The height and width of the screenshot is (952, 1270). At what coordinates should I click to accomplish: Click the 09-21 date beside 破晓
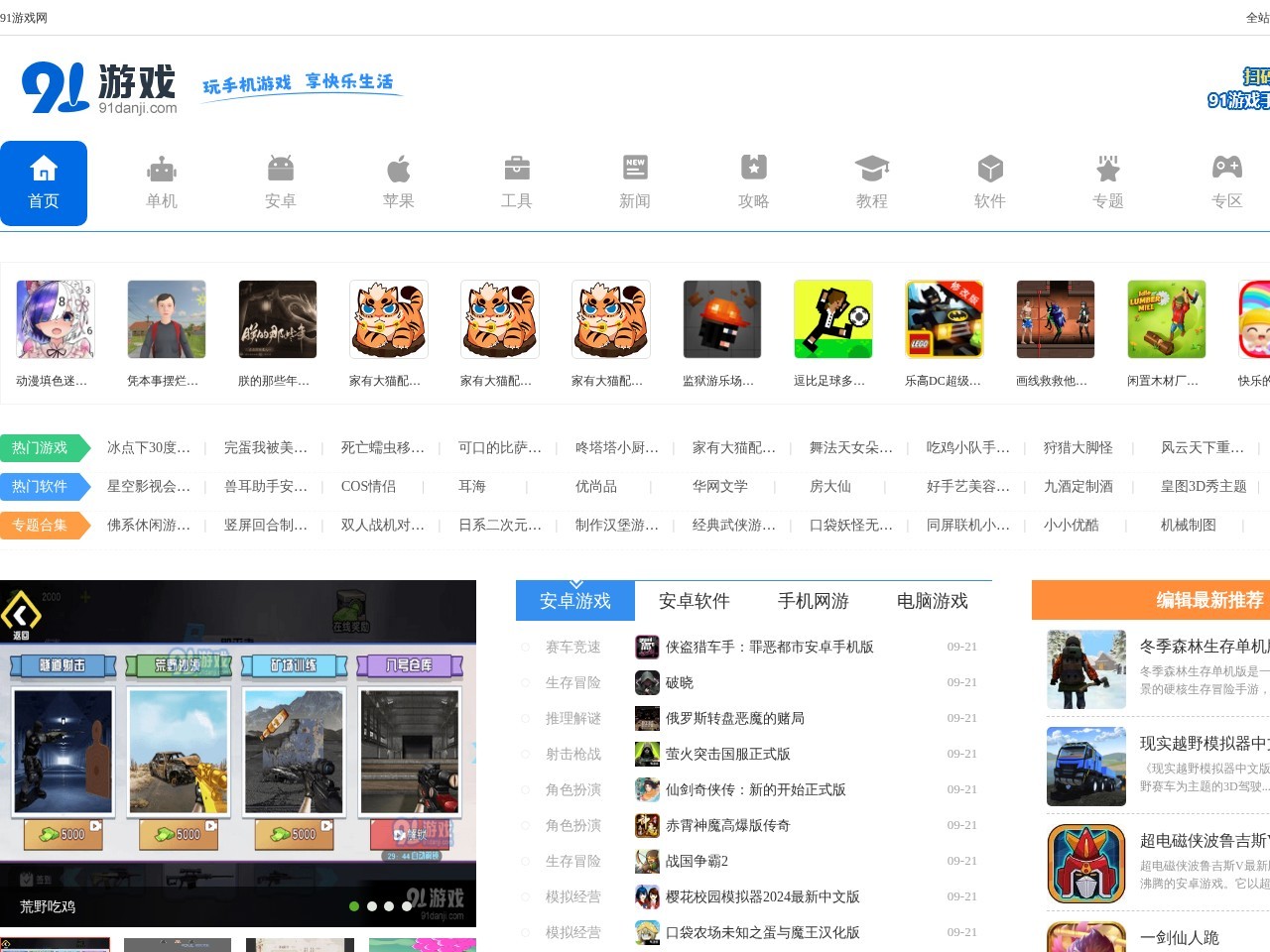coord(962,682)
